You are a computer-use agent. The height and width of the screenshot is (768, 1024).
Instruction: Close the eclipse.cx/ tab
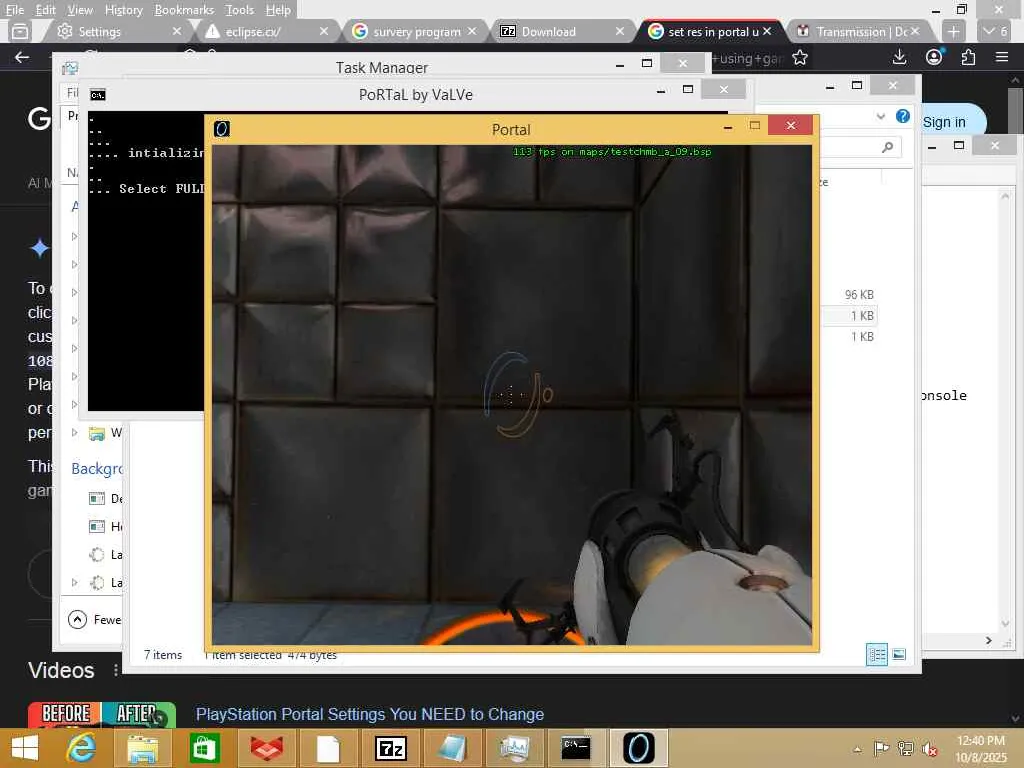(324, 31)
